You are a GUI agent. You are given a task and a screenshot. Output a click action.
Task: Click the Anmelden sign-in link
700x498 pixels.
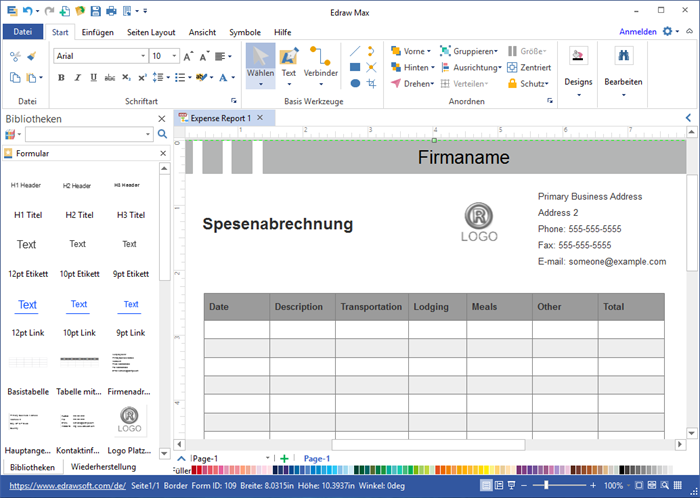(638, 32)
